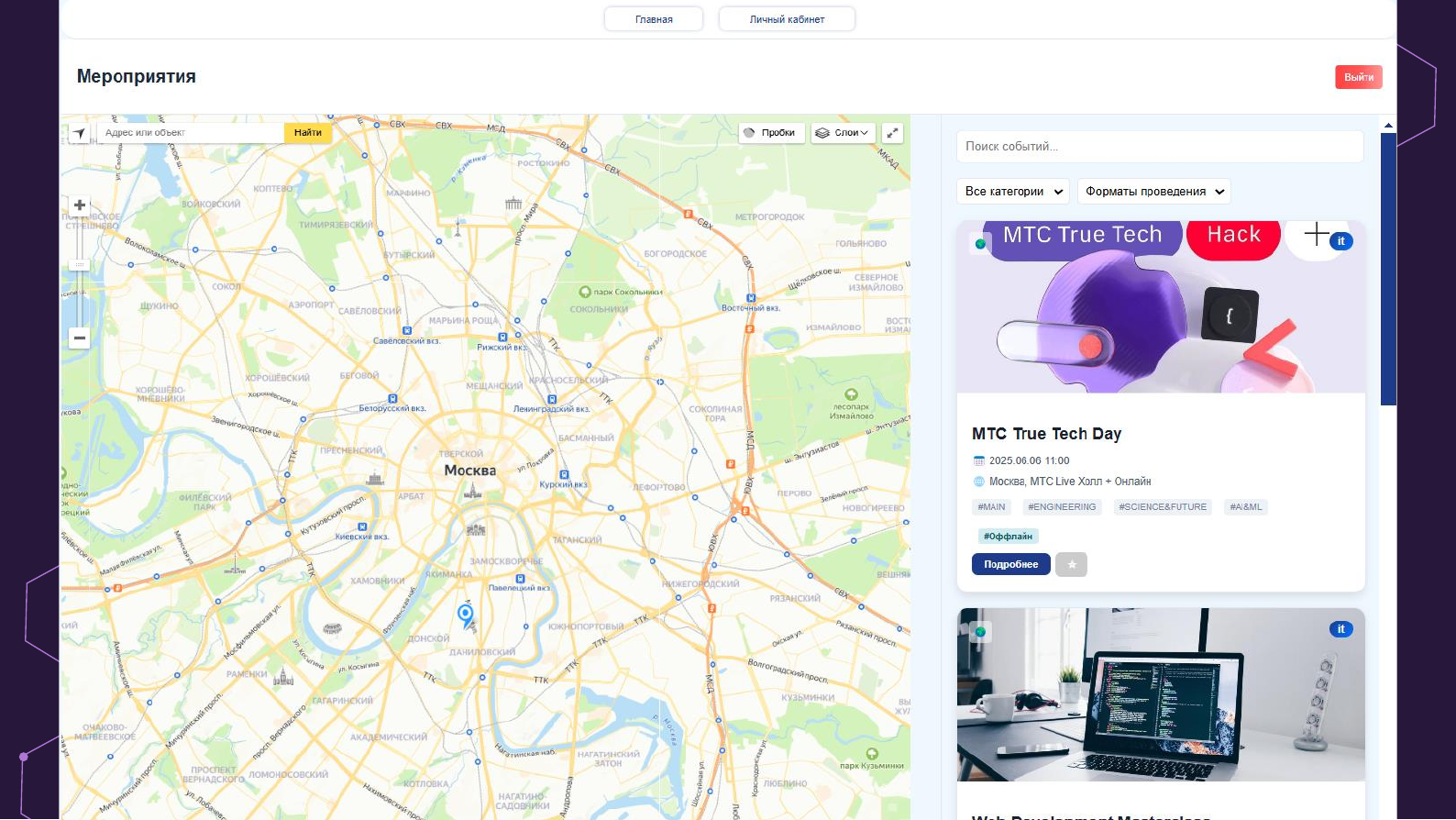Click the 'it' badge on МТС True Tech card
The height and width of the screenshot is (820, 1456).
click(1340, 241)
